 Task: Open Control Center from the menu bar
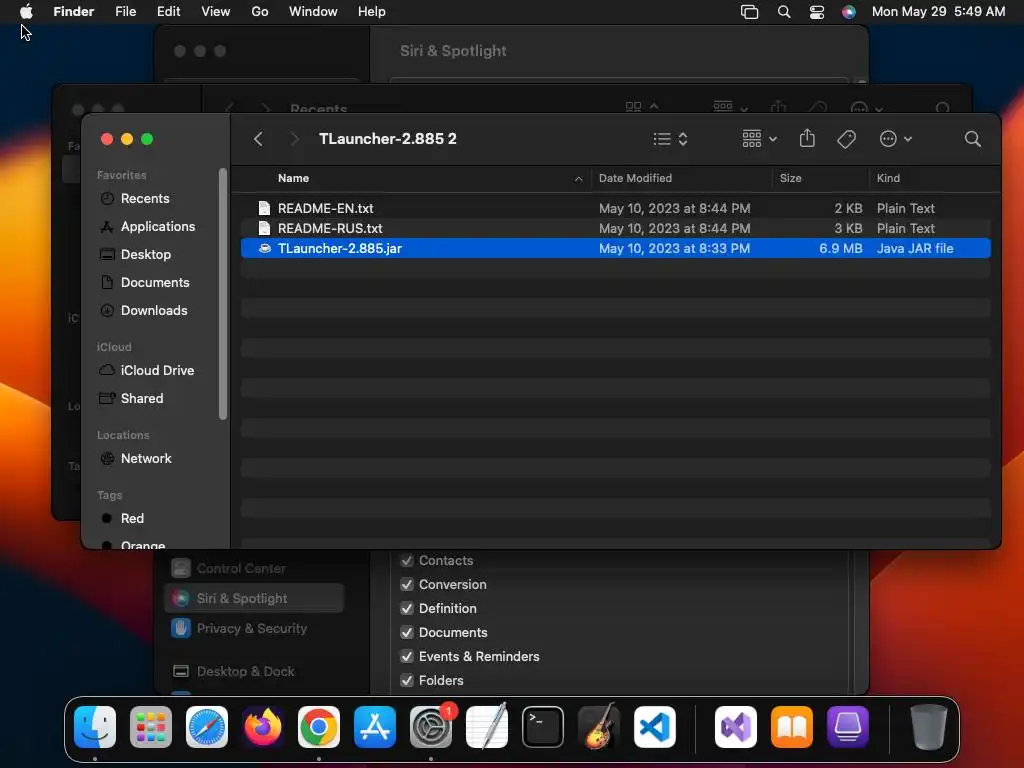[x=816, y=12]
